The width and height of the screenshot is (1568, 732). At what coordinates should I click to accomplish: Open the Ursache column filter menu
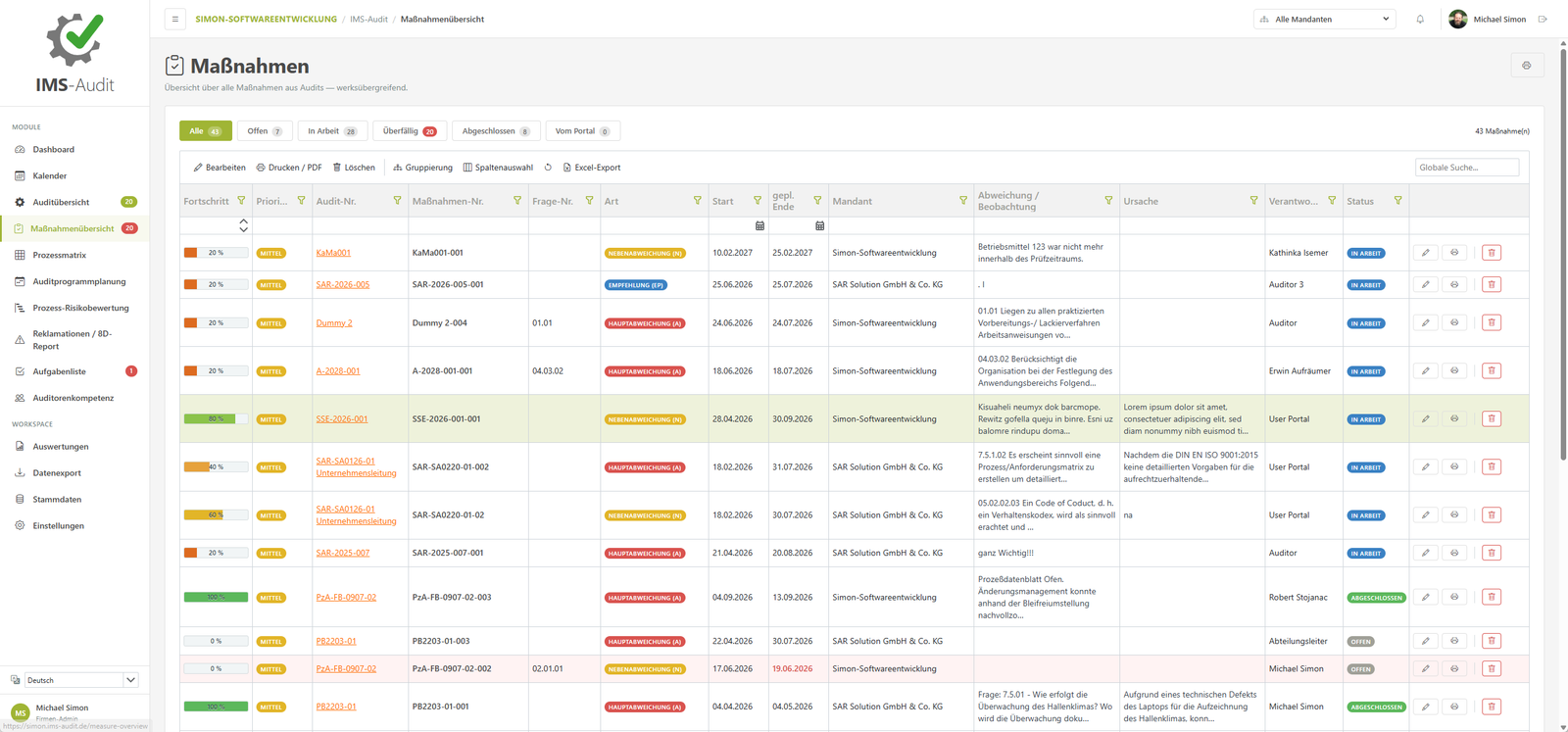(x=1253, y=201)
